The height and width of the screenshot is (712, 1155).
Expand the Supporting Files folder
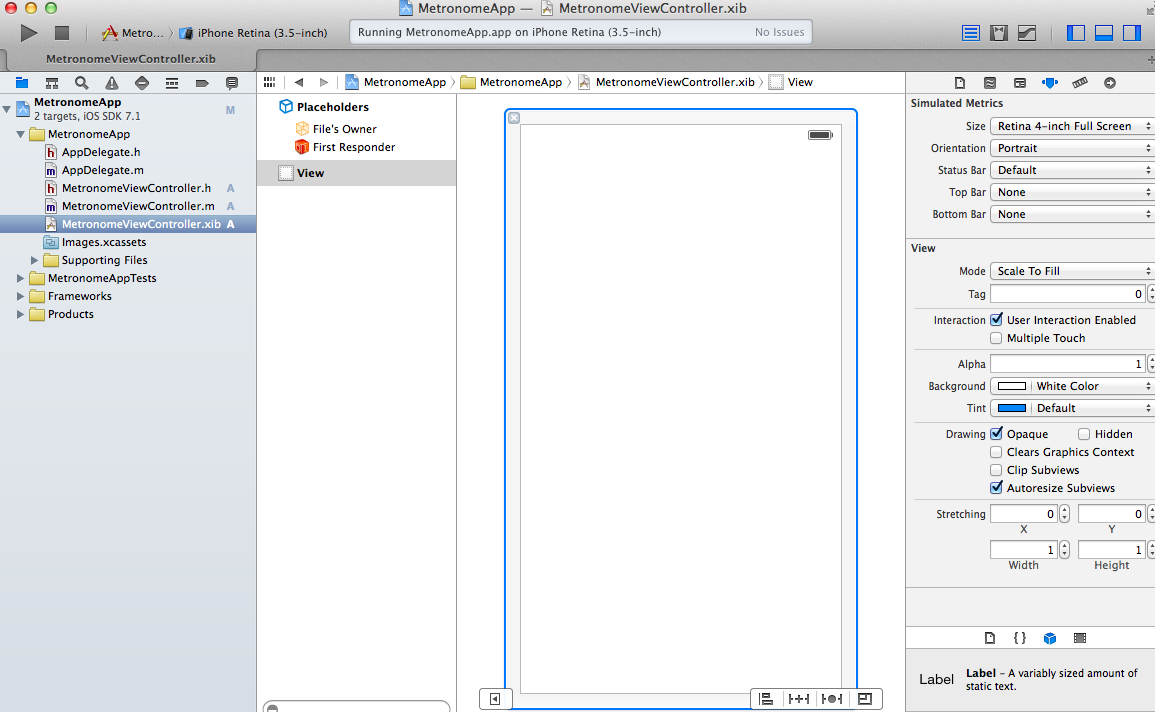tap(35, 260)
